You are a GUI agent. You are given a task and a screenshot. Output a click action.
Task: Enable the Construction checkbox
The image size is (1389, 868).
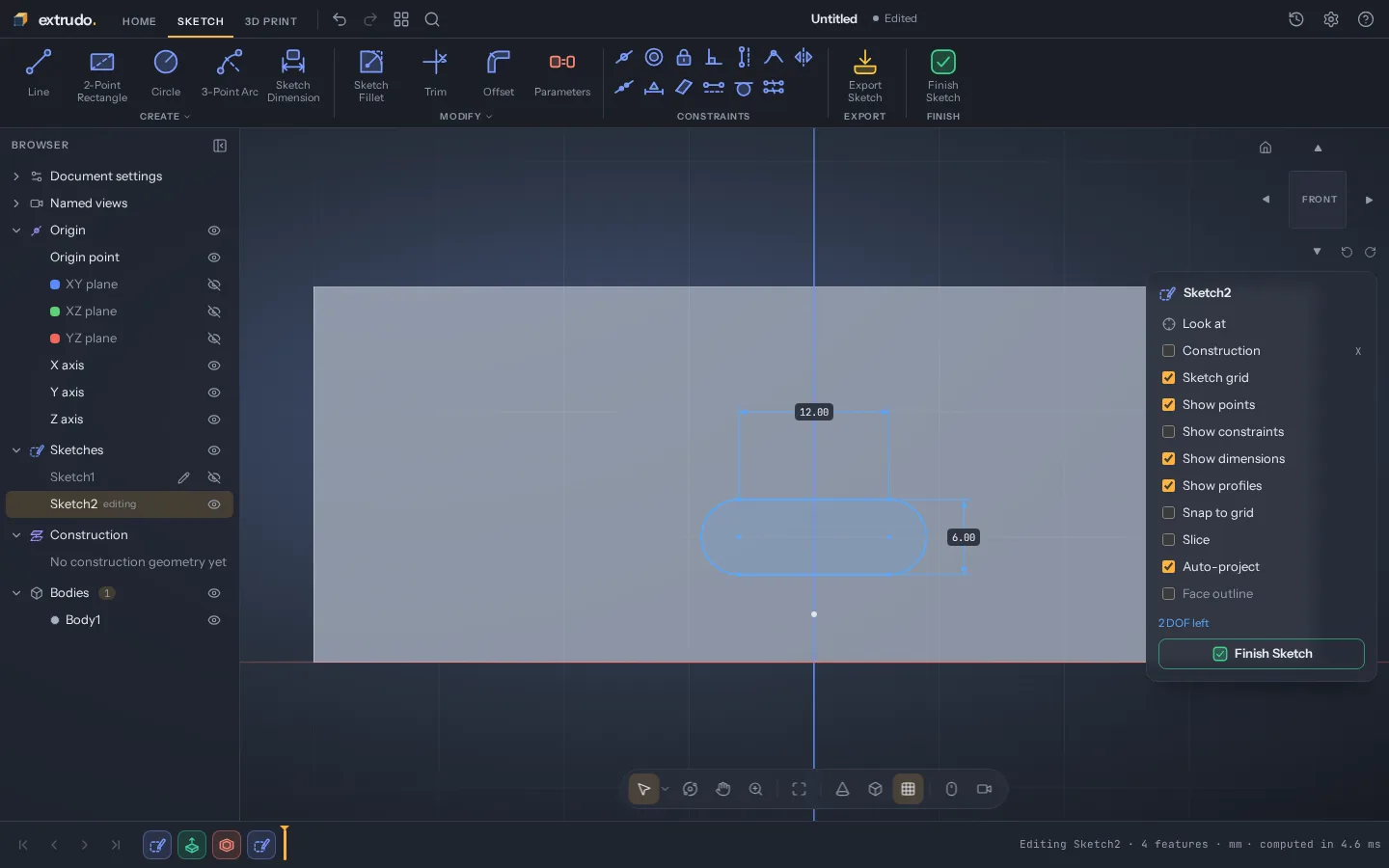[1168, 351]
